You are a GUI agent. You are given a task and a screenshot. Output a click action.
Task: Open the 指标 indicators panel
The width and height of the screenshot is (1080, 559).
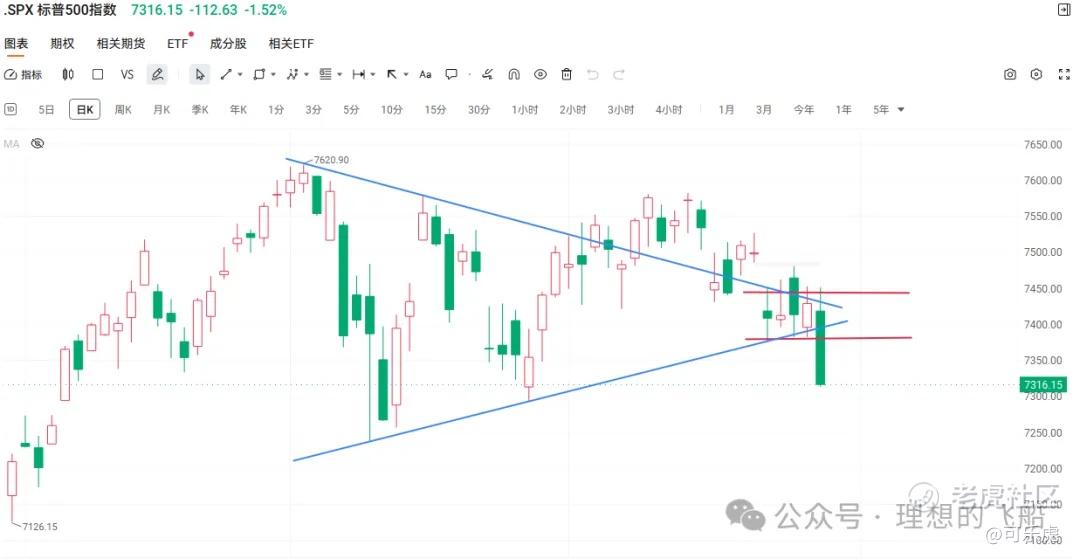pos(23,74)
